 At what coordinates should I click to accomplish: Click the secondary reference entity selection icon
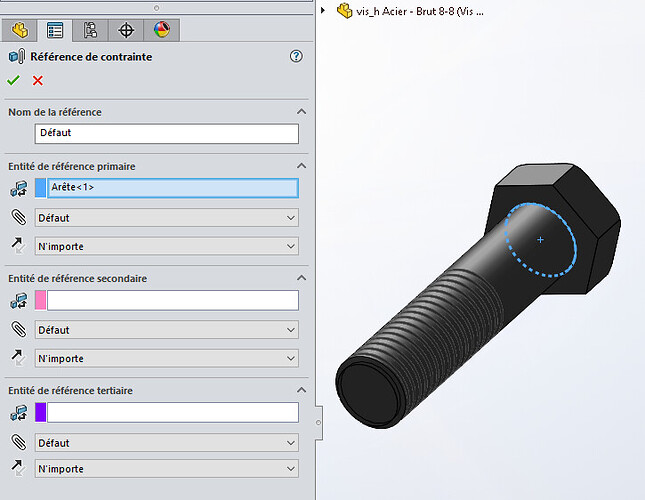click(18, 300)
